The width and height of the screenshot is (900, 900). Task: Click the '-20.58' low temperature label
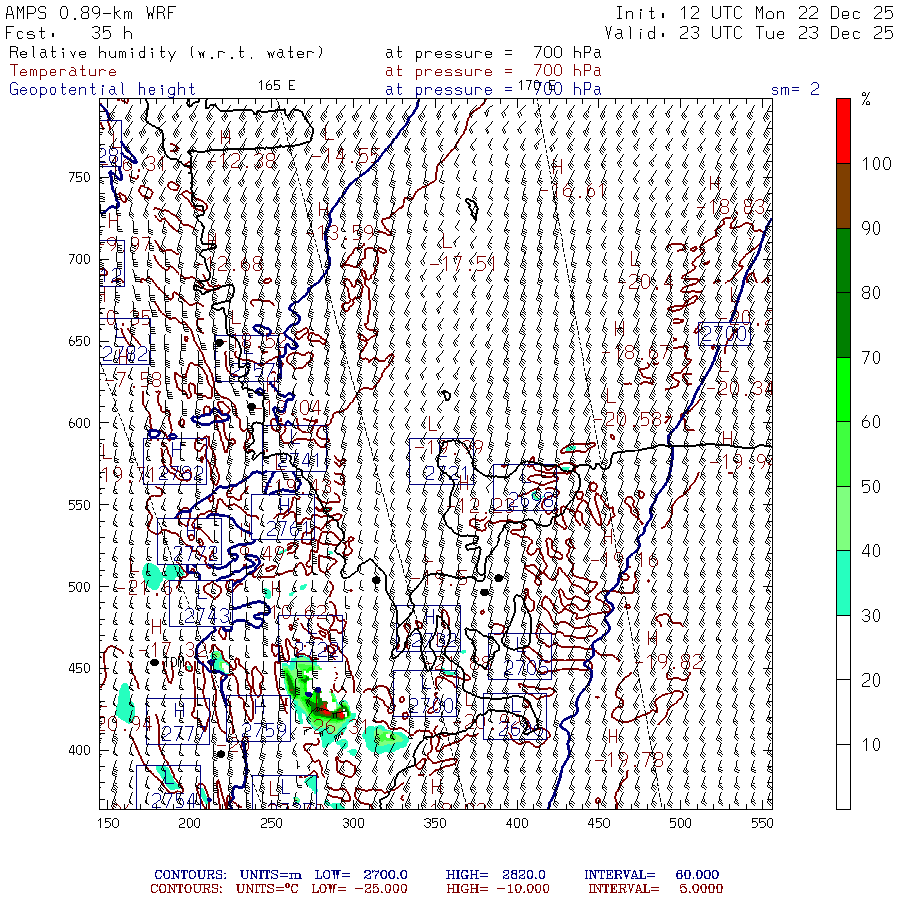pos(627,420)
